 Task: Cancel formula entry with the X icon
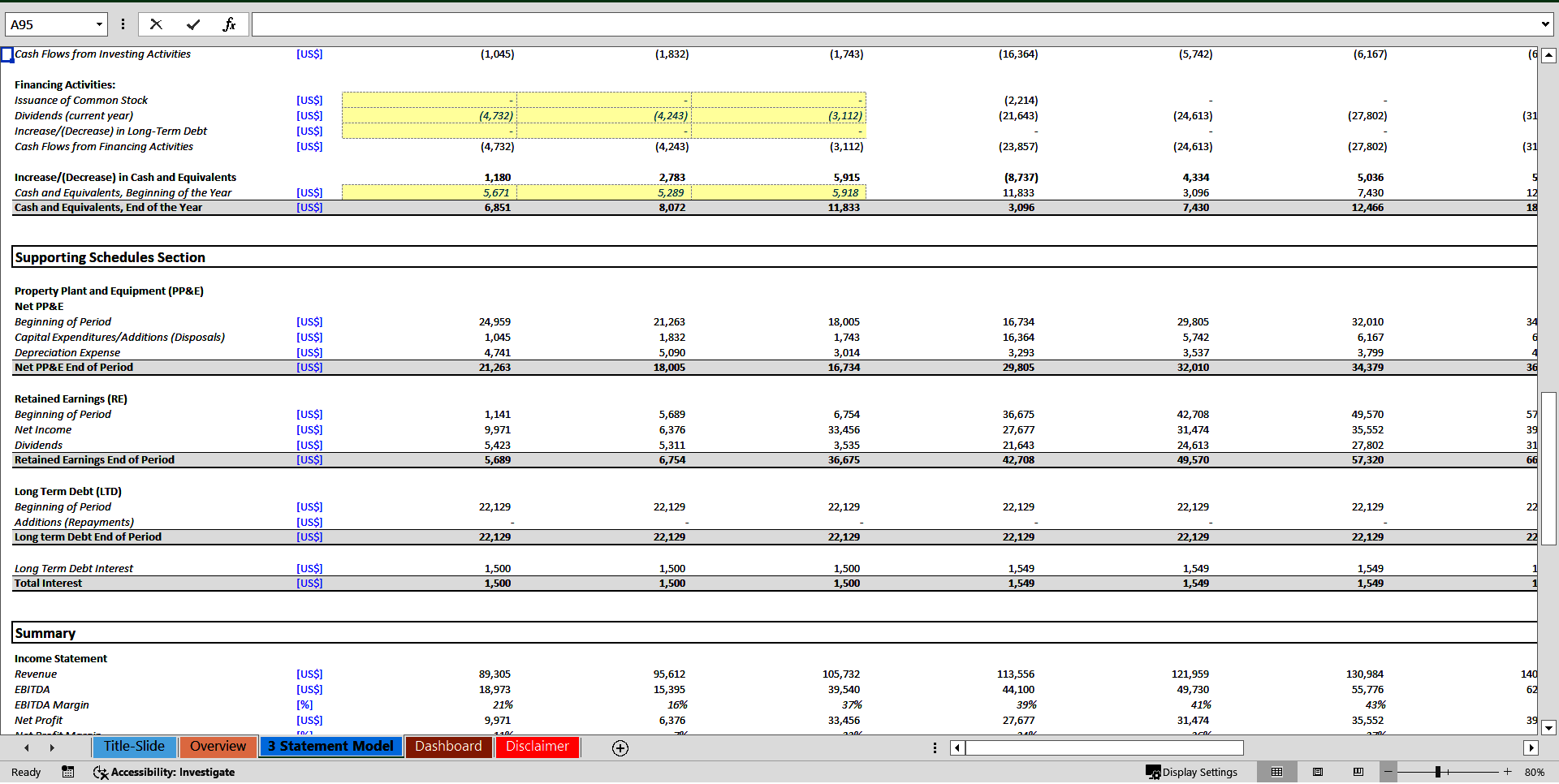tap(156, 24)
